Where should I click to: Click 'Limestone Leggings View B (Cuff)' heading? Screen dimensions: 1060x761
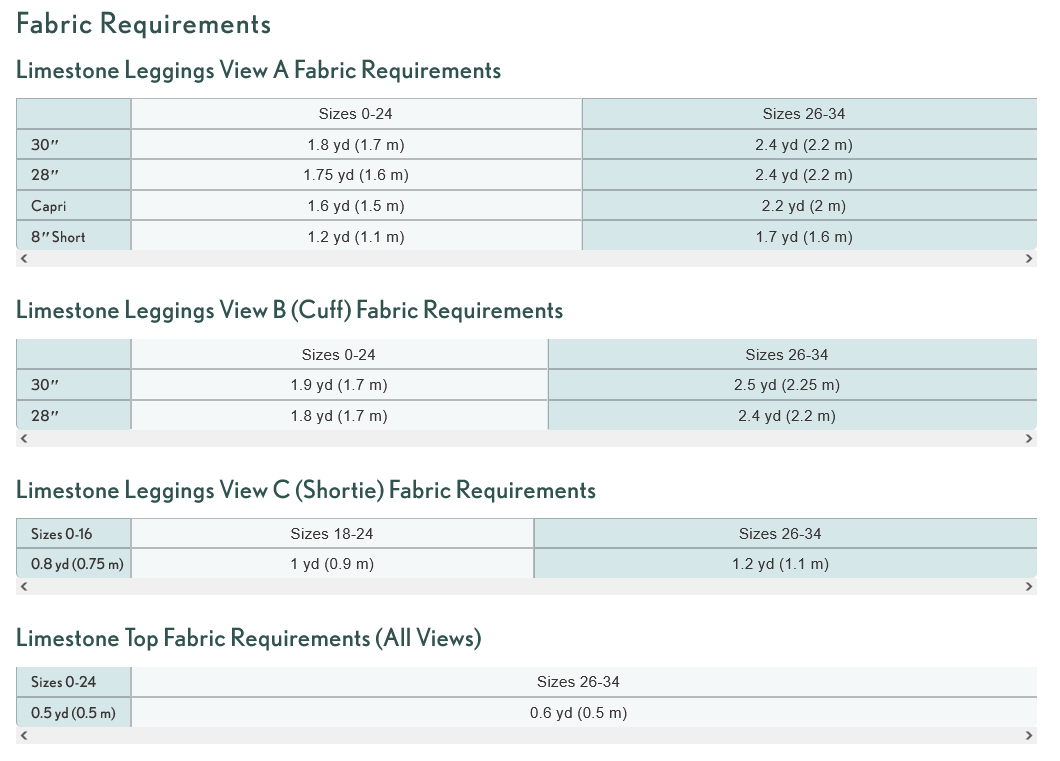point(289,310)
